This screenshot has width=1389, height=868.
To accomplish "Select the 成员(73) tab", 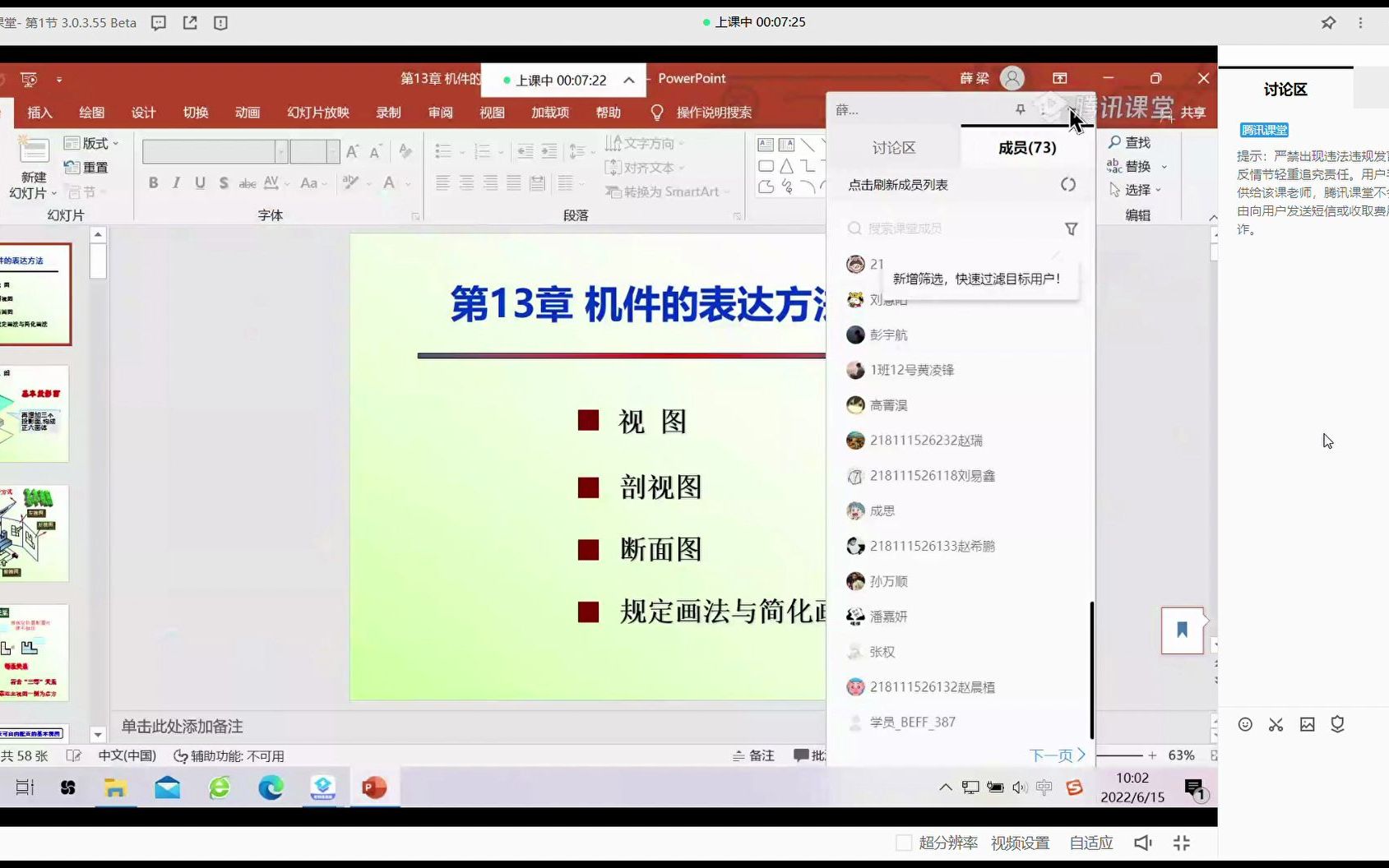I will click(x=1027, y=148).
